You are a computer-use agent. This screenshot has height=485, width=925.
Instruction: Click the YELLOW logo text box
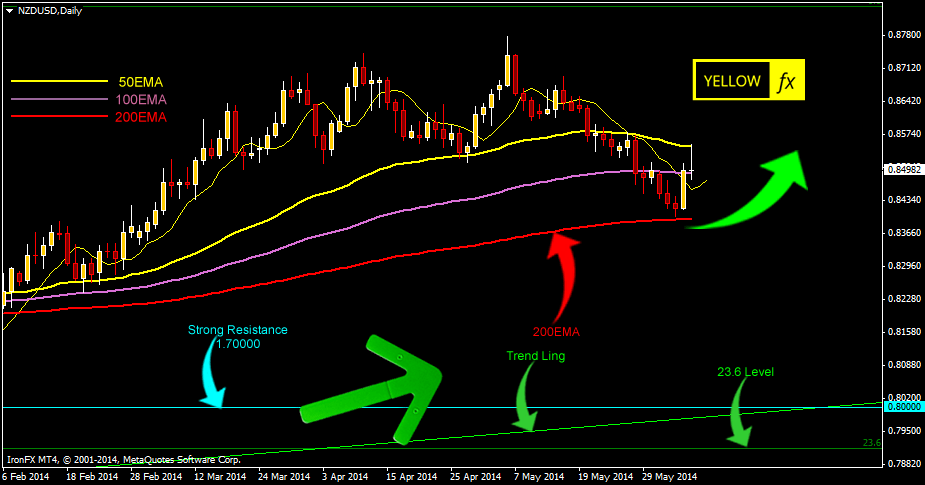coord(731,81)
